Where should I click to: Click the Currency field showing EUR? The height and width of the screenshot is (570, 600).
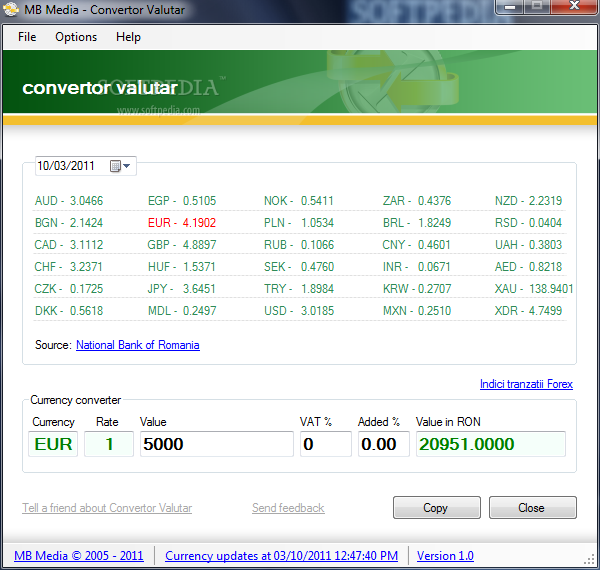coord(53,444)
